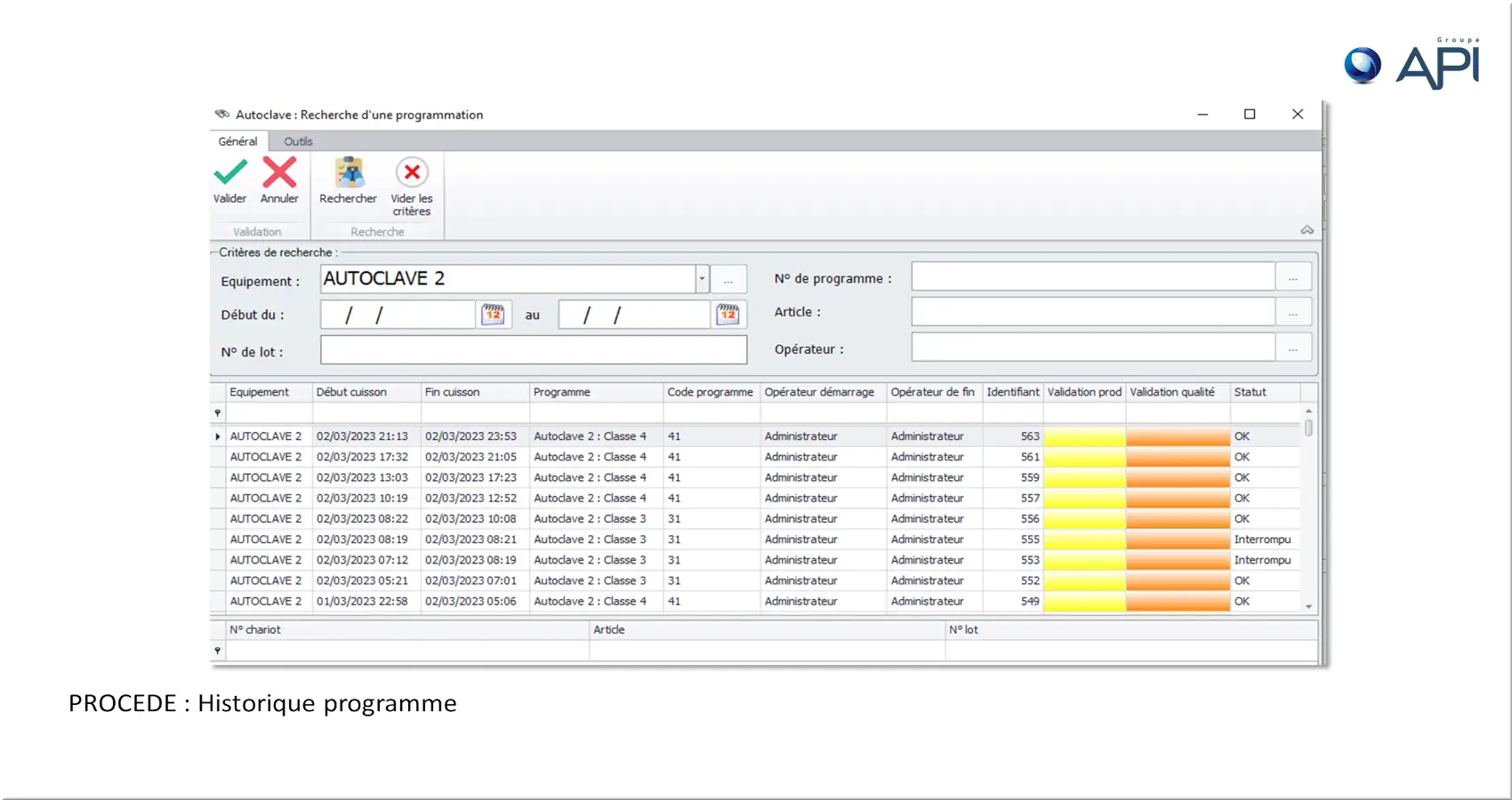Focus the Article input field
Image resolution: width=1512 pixels, height=800 pixels.
point(1093,312)
